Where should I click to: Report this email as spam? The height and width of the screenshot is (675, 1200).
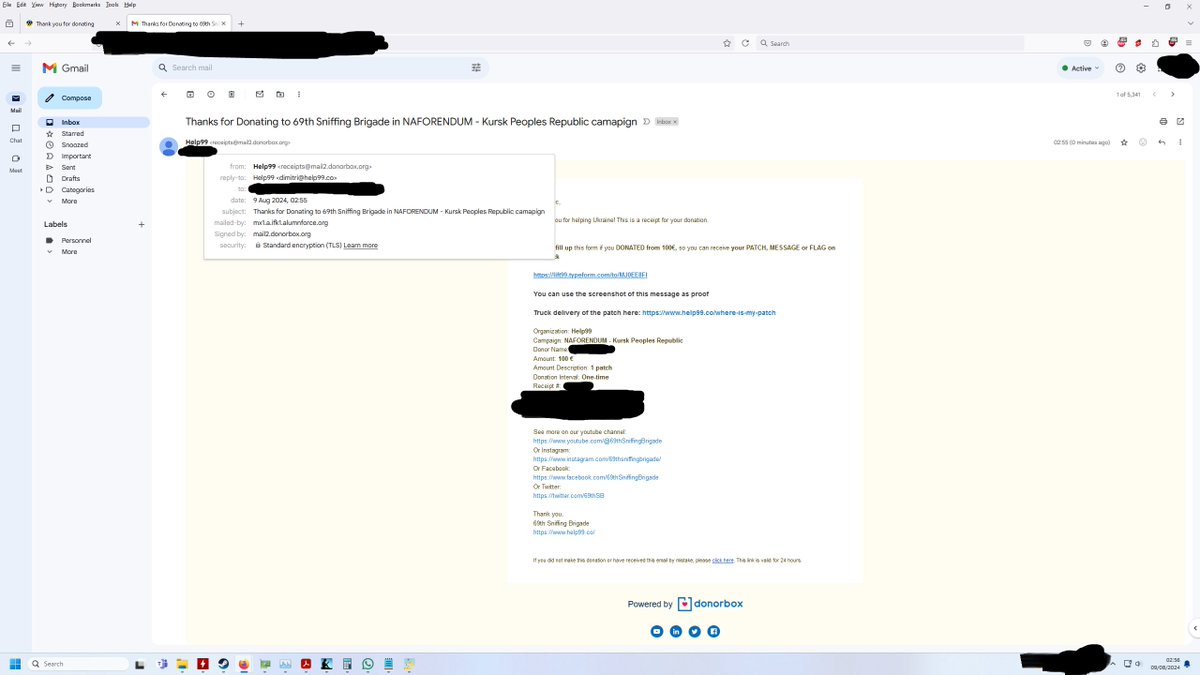coord(210,94)
